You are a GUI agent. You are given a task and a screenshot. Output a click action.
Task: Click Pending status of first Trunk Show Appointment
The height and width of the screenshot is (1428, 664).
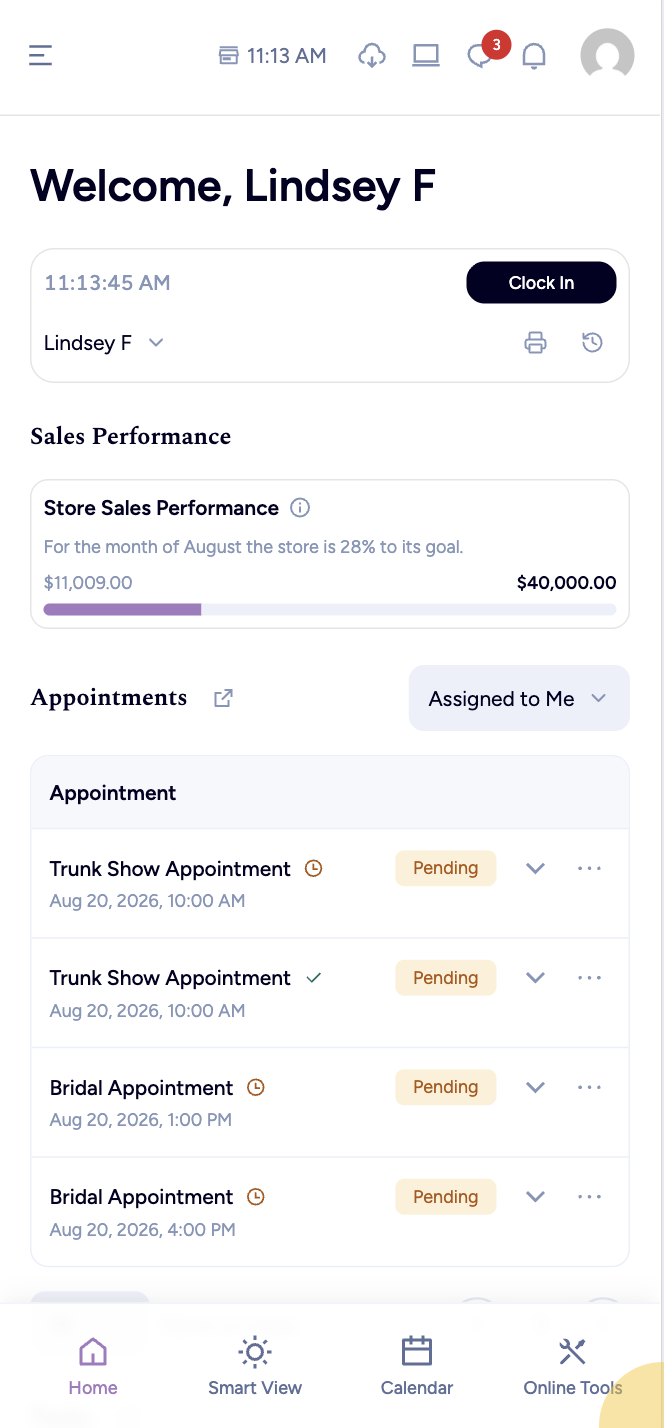[445, 868]
